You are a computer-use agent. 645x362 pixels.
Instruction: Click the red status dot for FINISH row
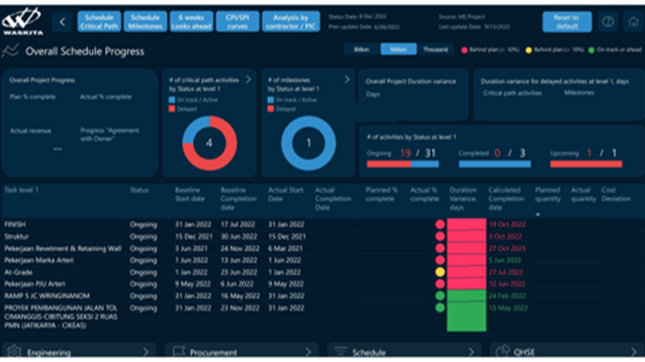(x=440, y=224)
